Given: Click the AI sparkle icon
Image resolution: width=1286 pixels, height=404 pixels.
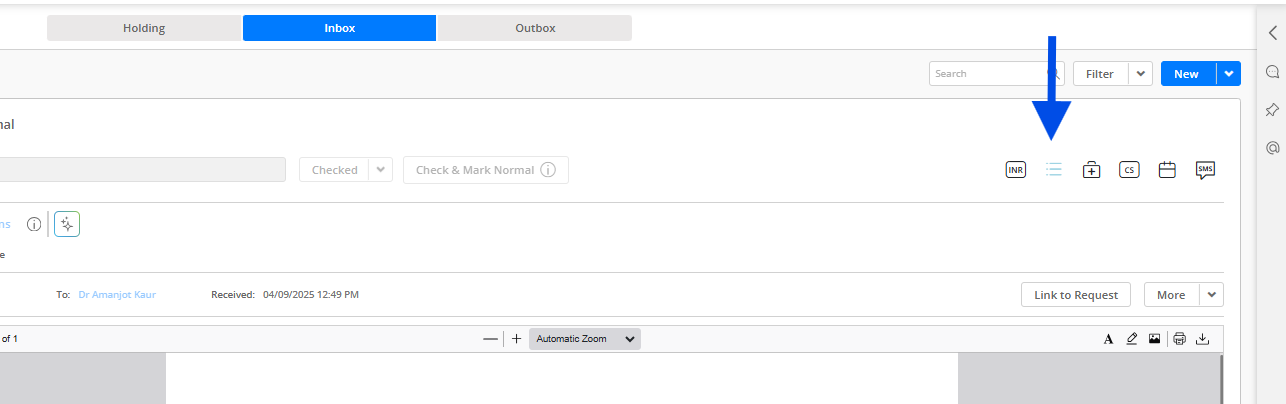Looking at the screenshot, I should point(67,224).
